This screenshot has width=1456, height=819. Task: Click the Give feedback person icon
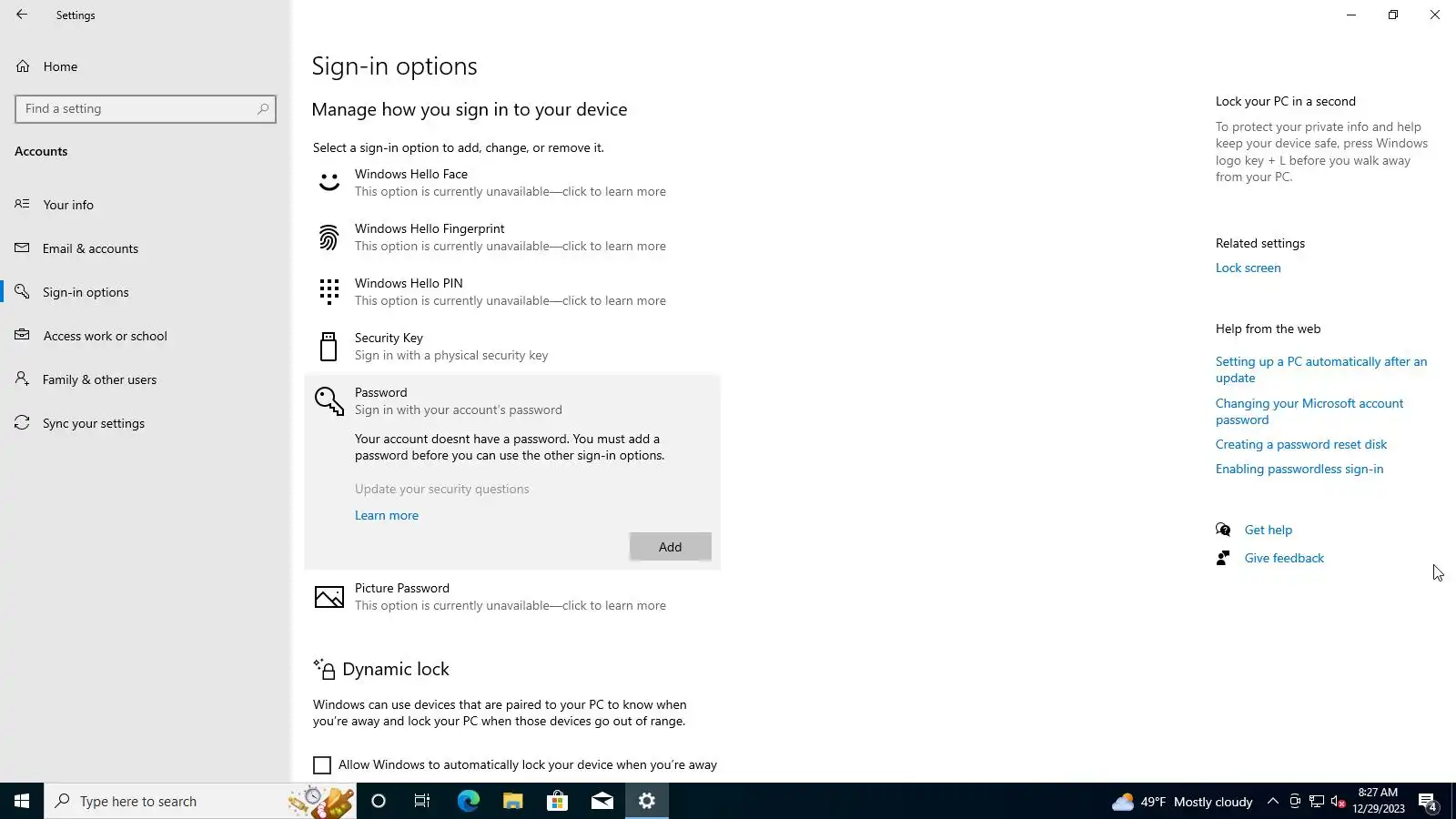(x=1223, y=558)
